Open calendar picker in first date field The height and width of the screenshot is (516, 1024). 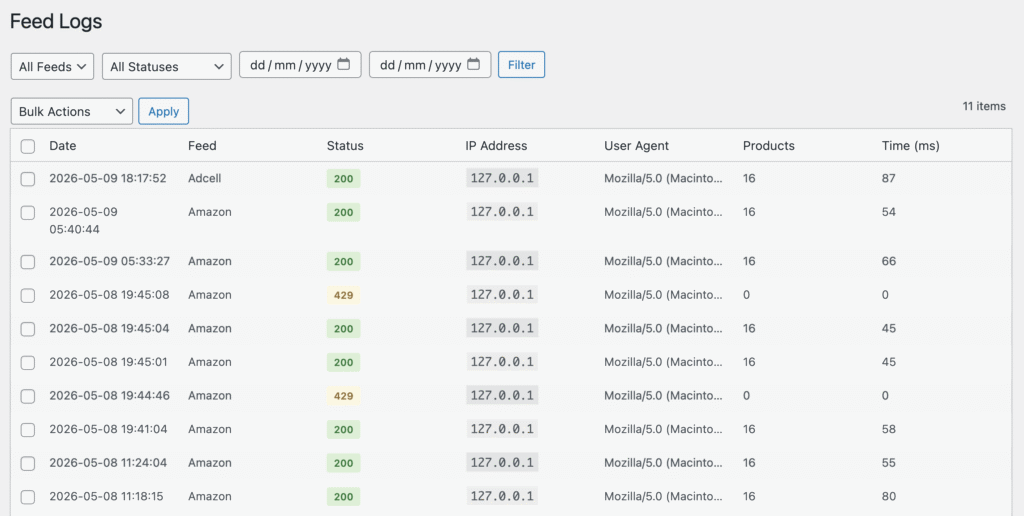pos(344,65)
